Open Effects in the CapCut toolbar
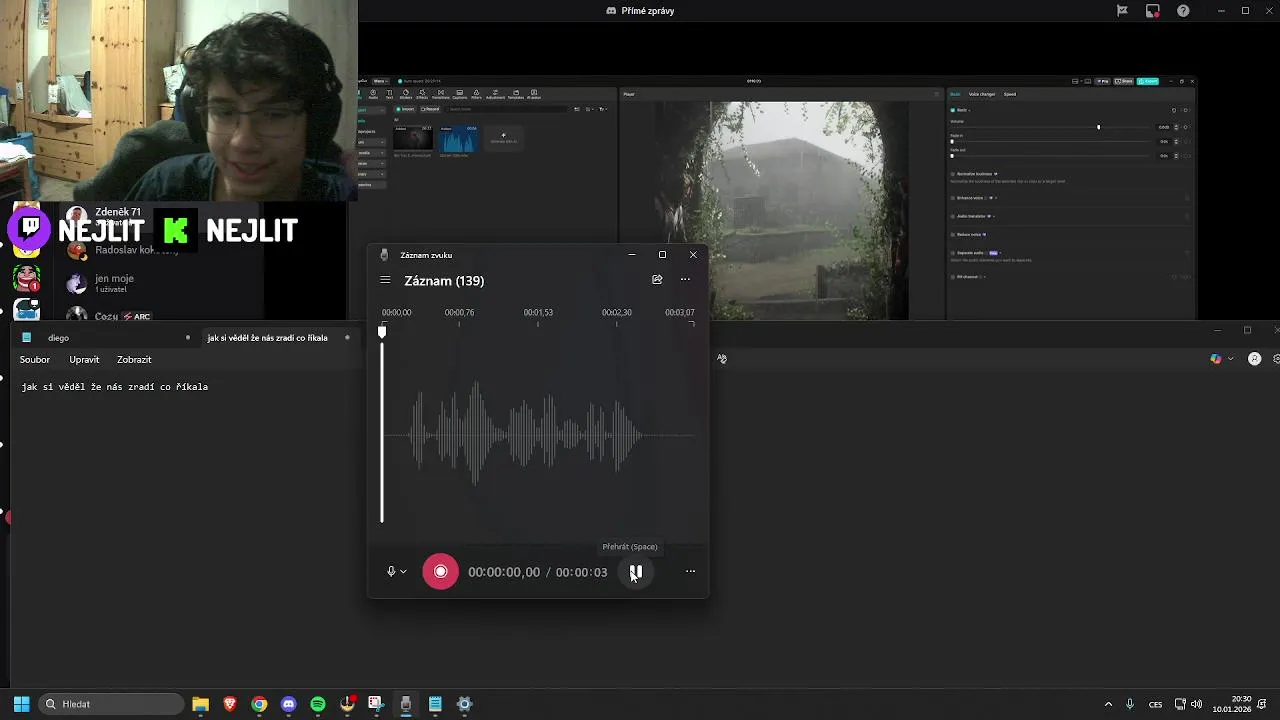This screenshot has width=1280, height=720. pyautogui.click(x=422, y=94)
